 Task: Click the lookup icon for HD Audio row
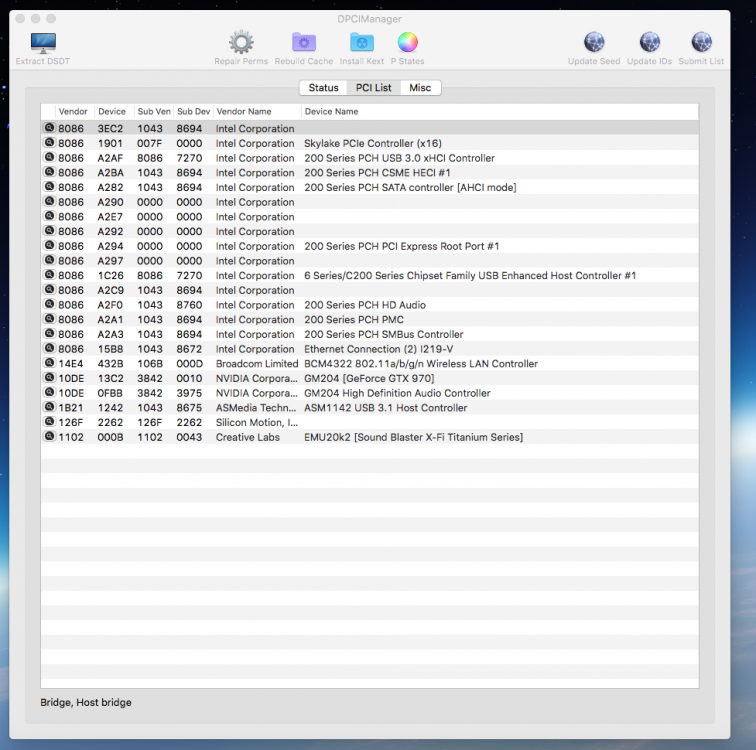coord(49,304)
